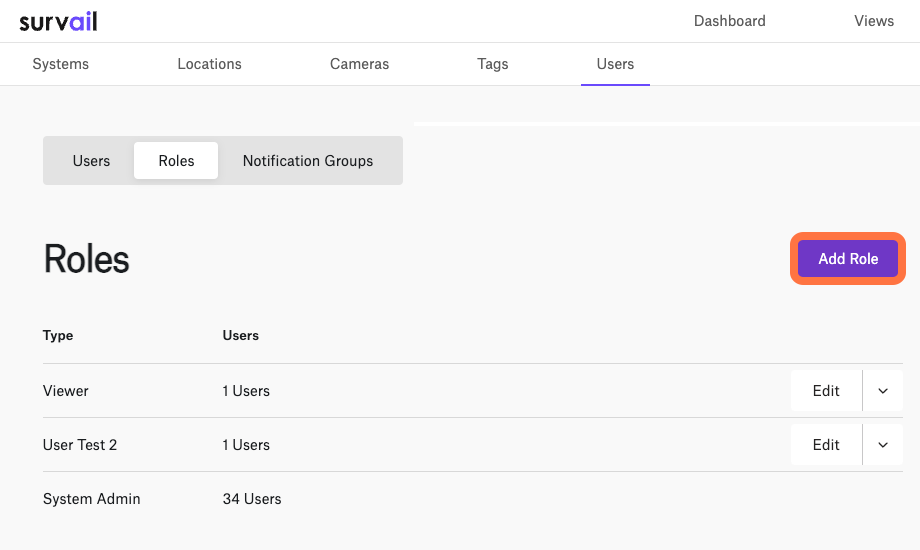The image size is (920, 550).
Task: Edit the User Test 2 role
Action: click(826, 445)
